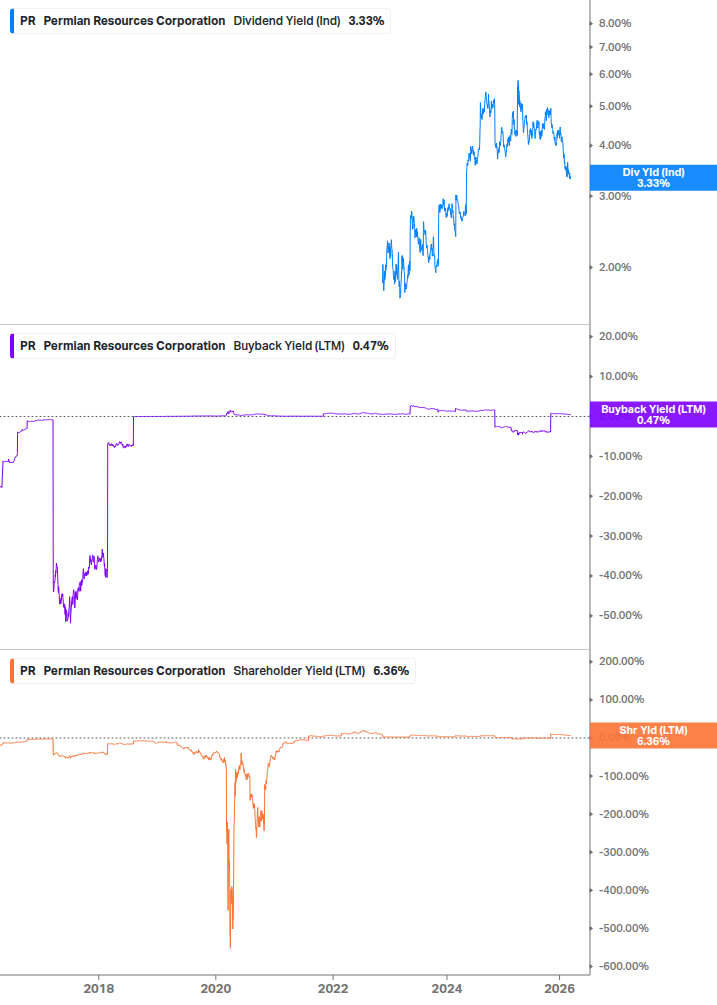Image resolution: width=717 pixels, height=1005 pixels.
Task: Select the purple Buyback Yield color bar
Action: pyautogui.click(x=12, y=346)
